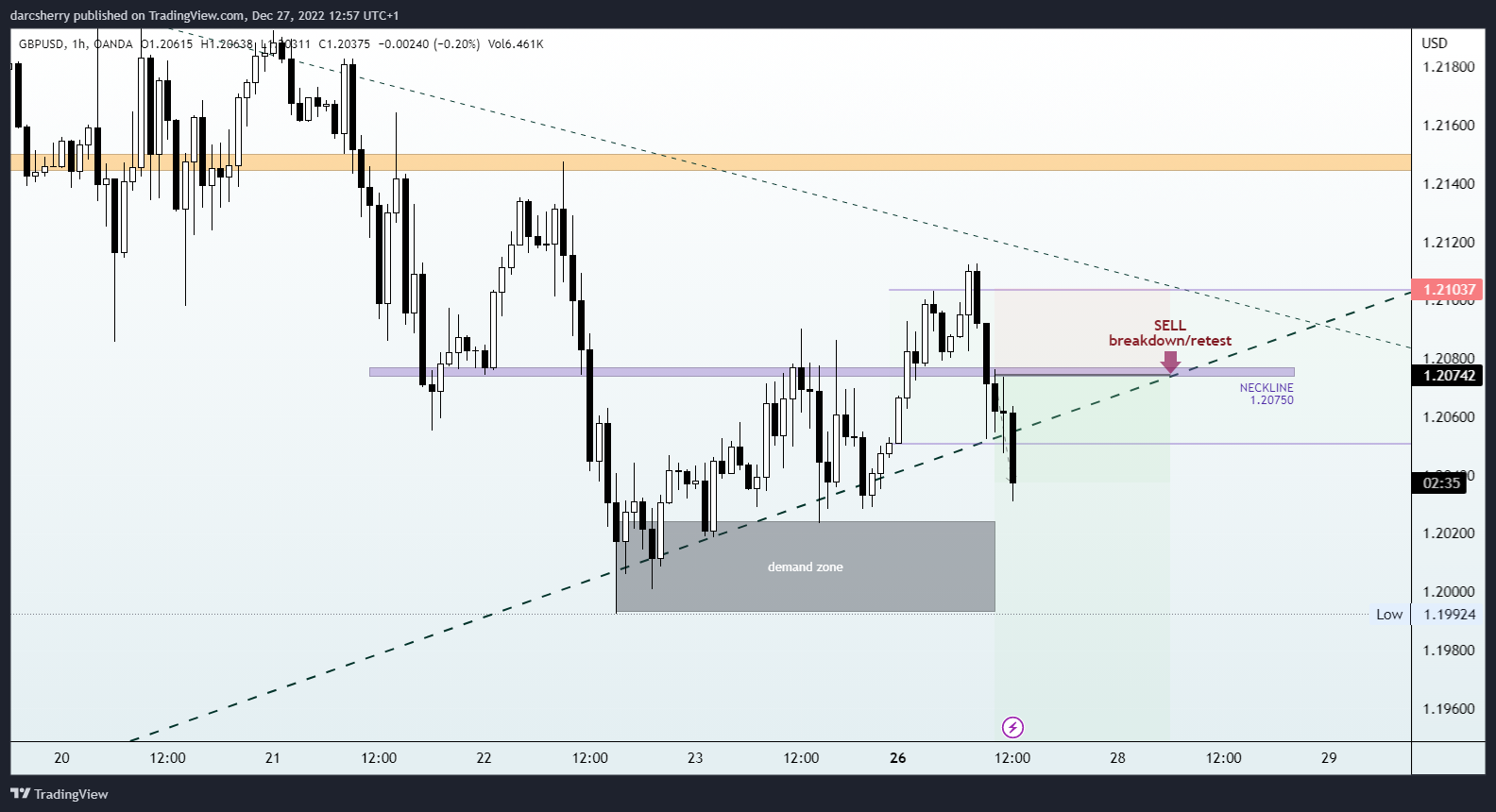
Task: Click the date 22 on time axis
Action: coord(484,758)
